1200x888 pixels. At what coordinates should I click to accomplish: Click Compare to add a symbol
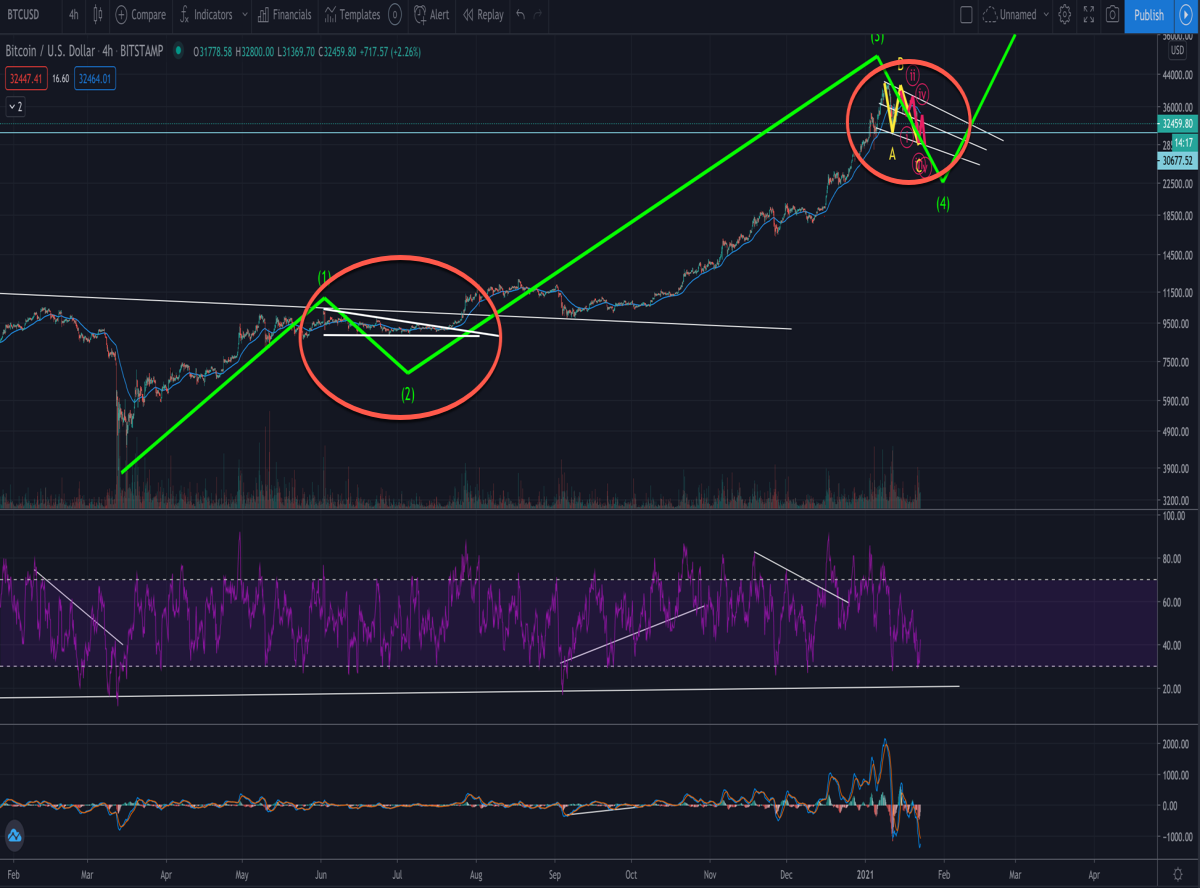(140, 15)
